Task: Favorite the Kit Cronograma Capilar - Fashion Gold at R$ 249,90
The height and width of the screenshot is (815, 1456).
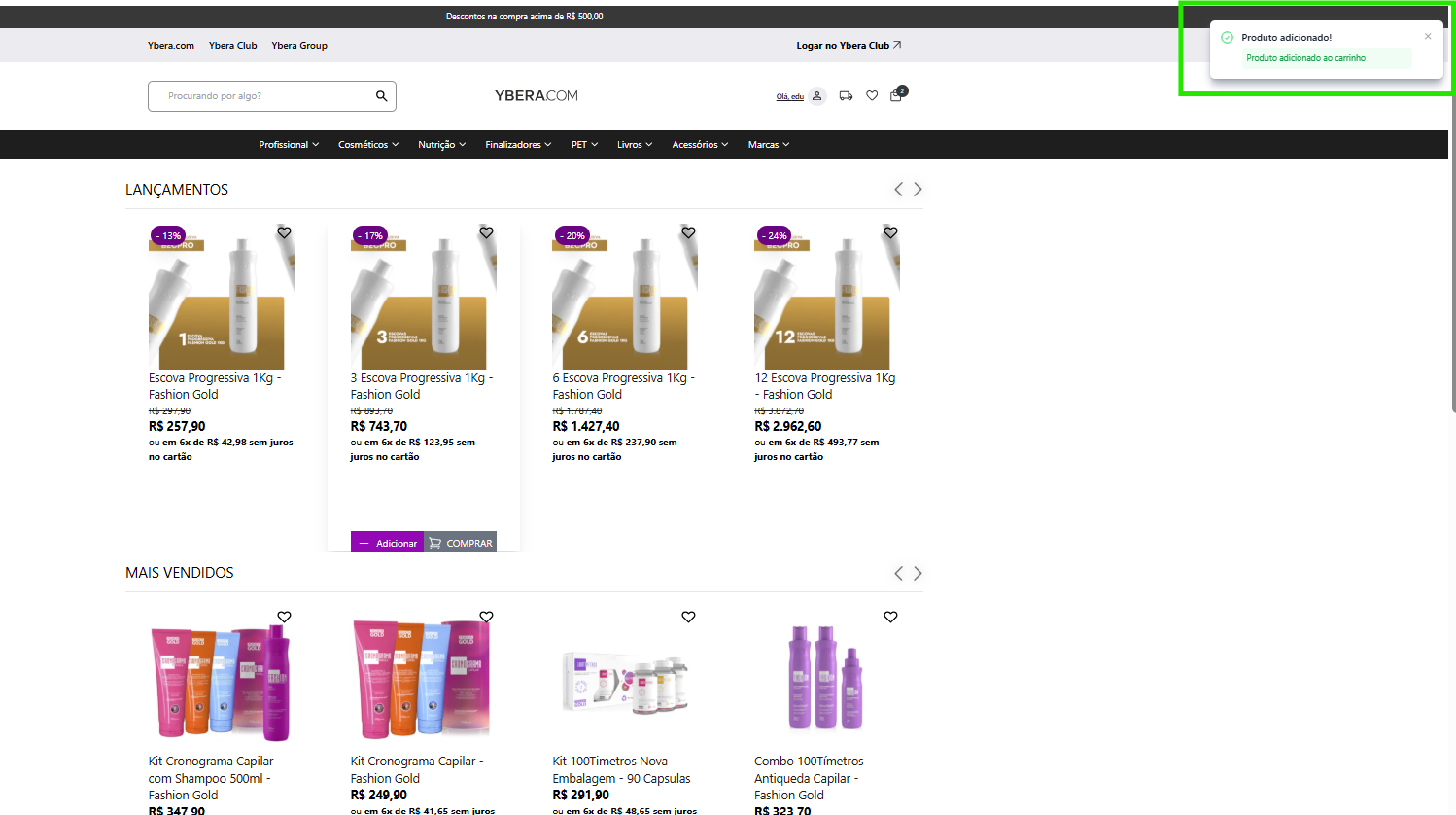Action: point(486,617)
